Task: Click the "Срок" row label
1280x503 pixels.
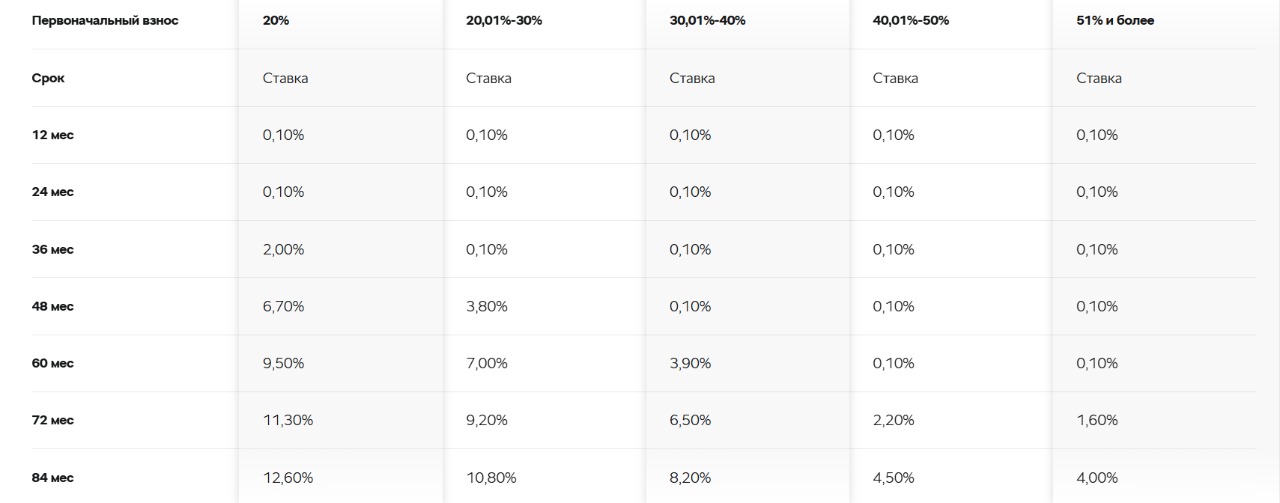Action: pyautogui.click(x=48, y=78)
